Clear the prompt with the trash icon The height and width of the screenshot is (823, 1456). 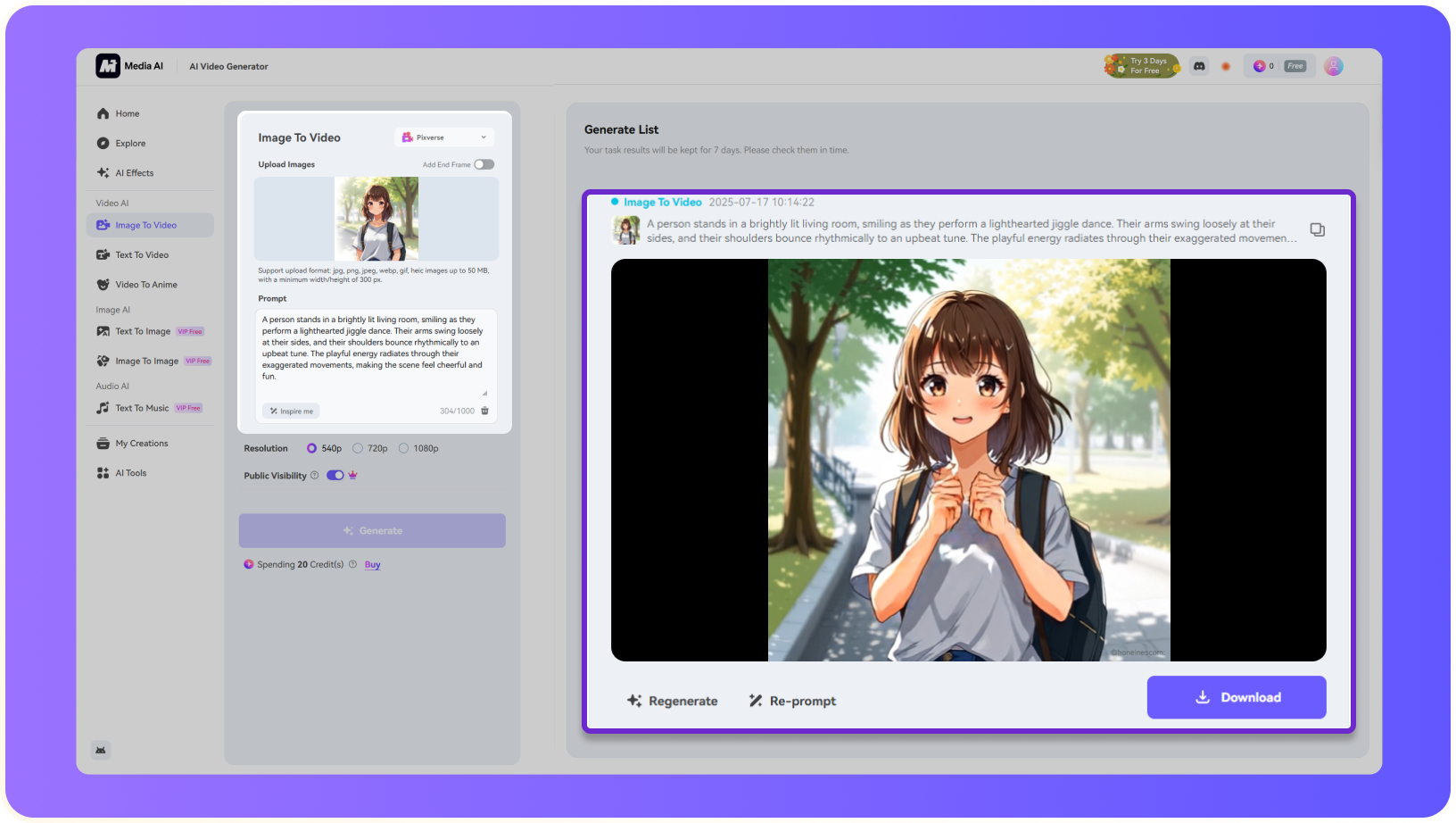(x=485, y=411)
